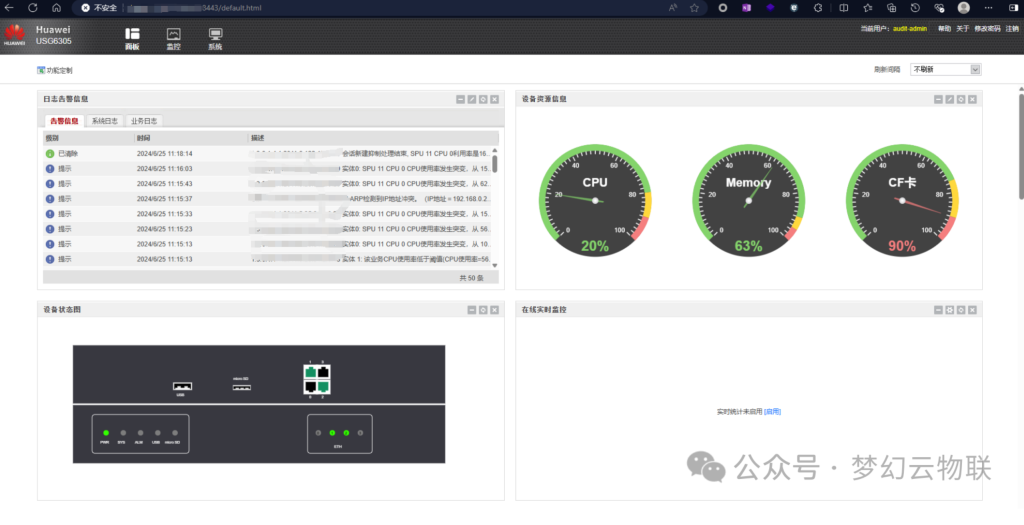Click the Ethernet port group on device diagram

pos(317,379)
